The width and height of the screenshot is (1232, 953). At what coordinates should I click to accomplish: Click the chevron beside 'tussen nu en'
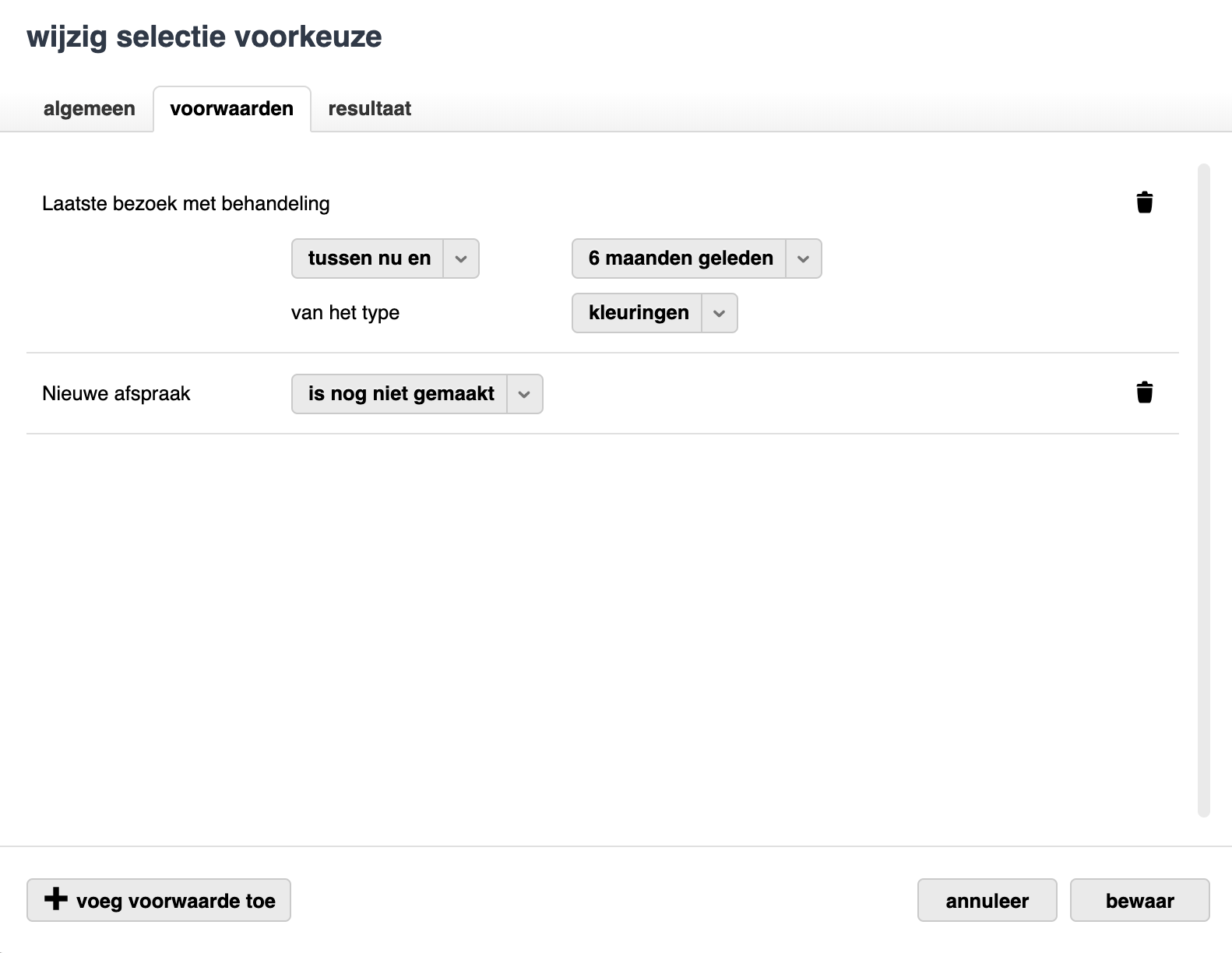point(461,258)
